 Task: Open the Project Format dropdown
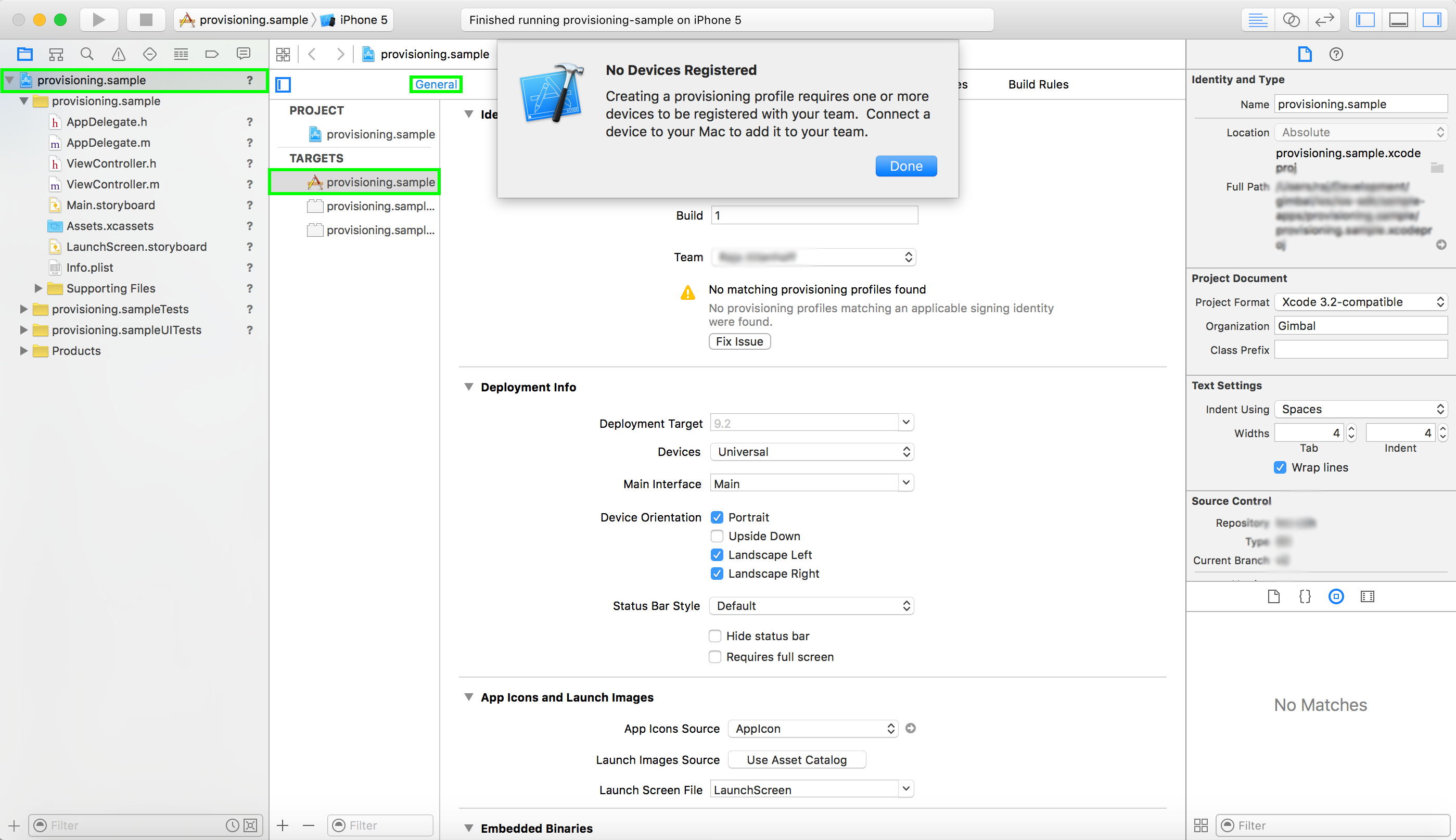(1361, 302)
